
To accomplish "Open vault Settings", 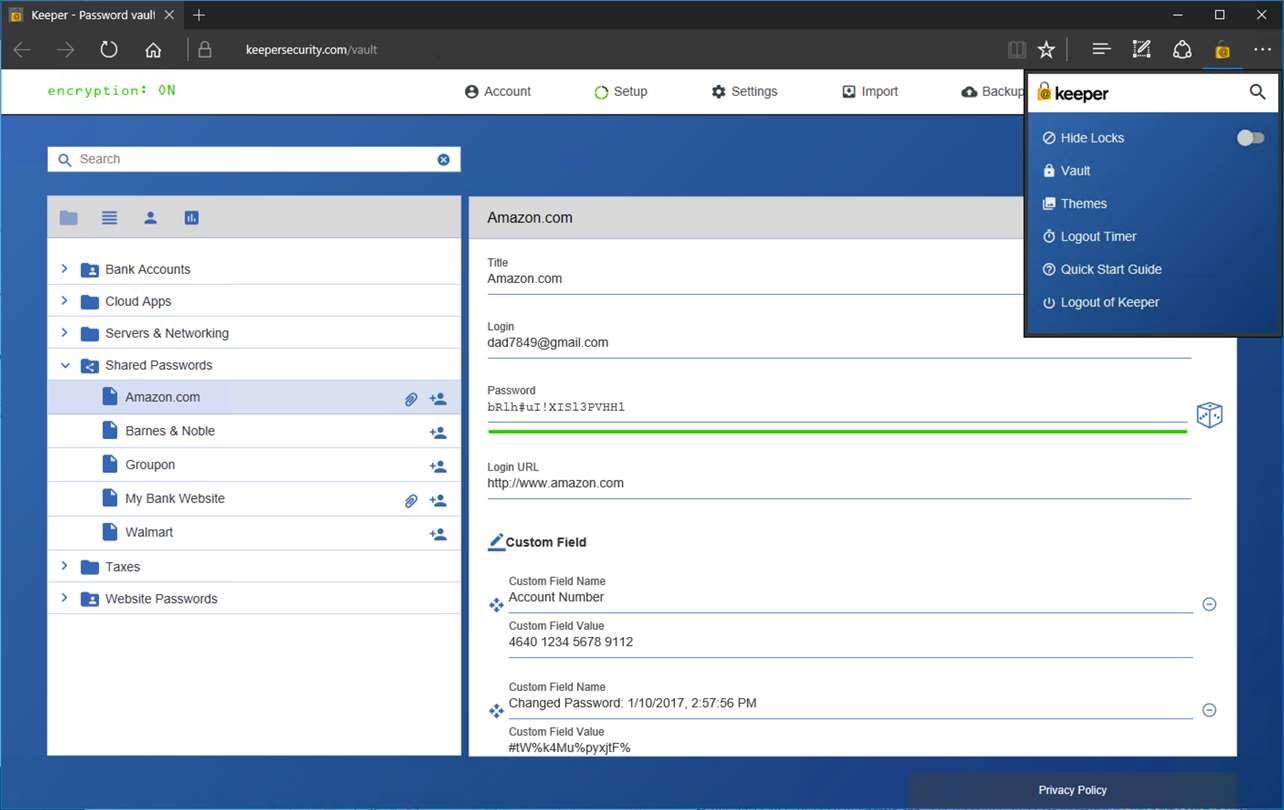I will point(744,92).
